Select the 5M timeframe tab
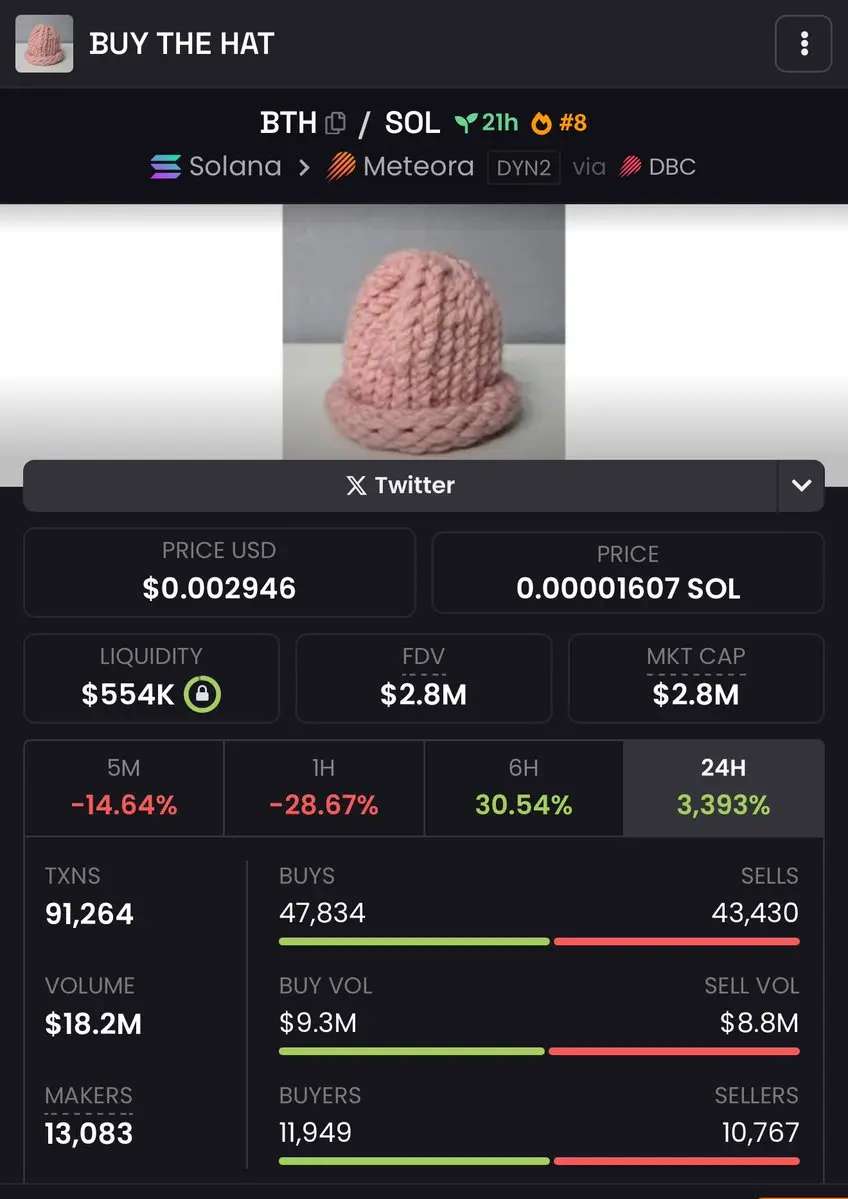 click(x=124, y=788)
